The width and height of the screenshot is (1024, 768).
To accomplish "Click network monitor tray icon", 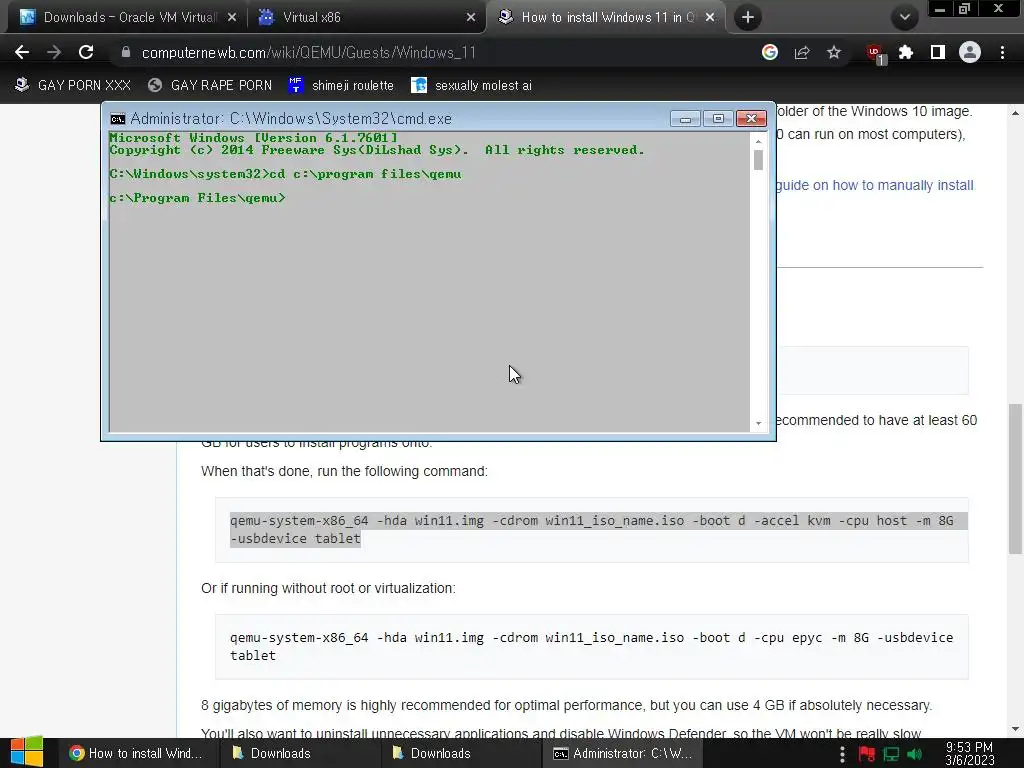I will (891, 754).
